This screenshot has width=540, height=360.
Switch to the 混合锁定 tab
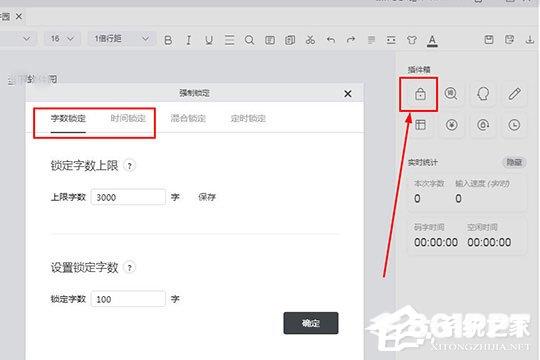188,119
